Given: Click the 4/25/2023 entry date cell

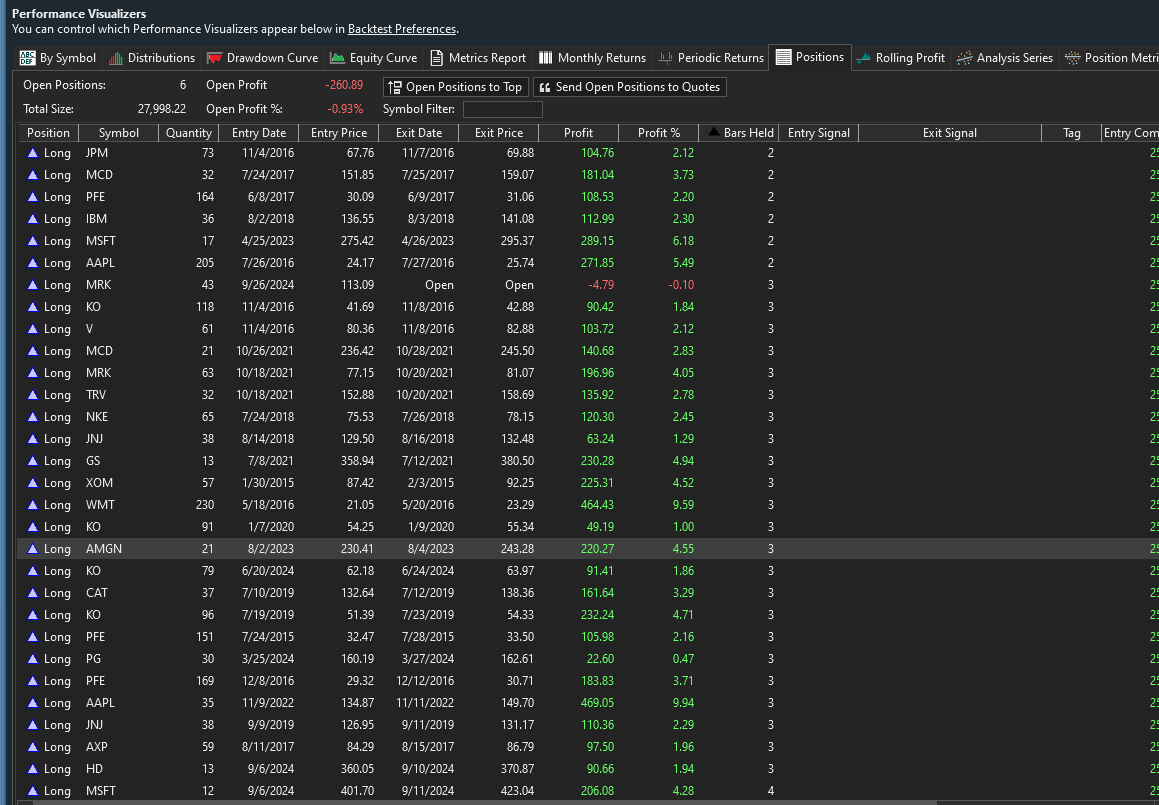Looking at the screenshot, I should (267, 241).
